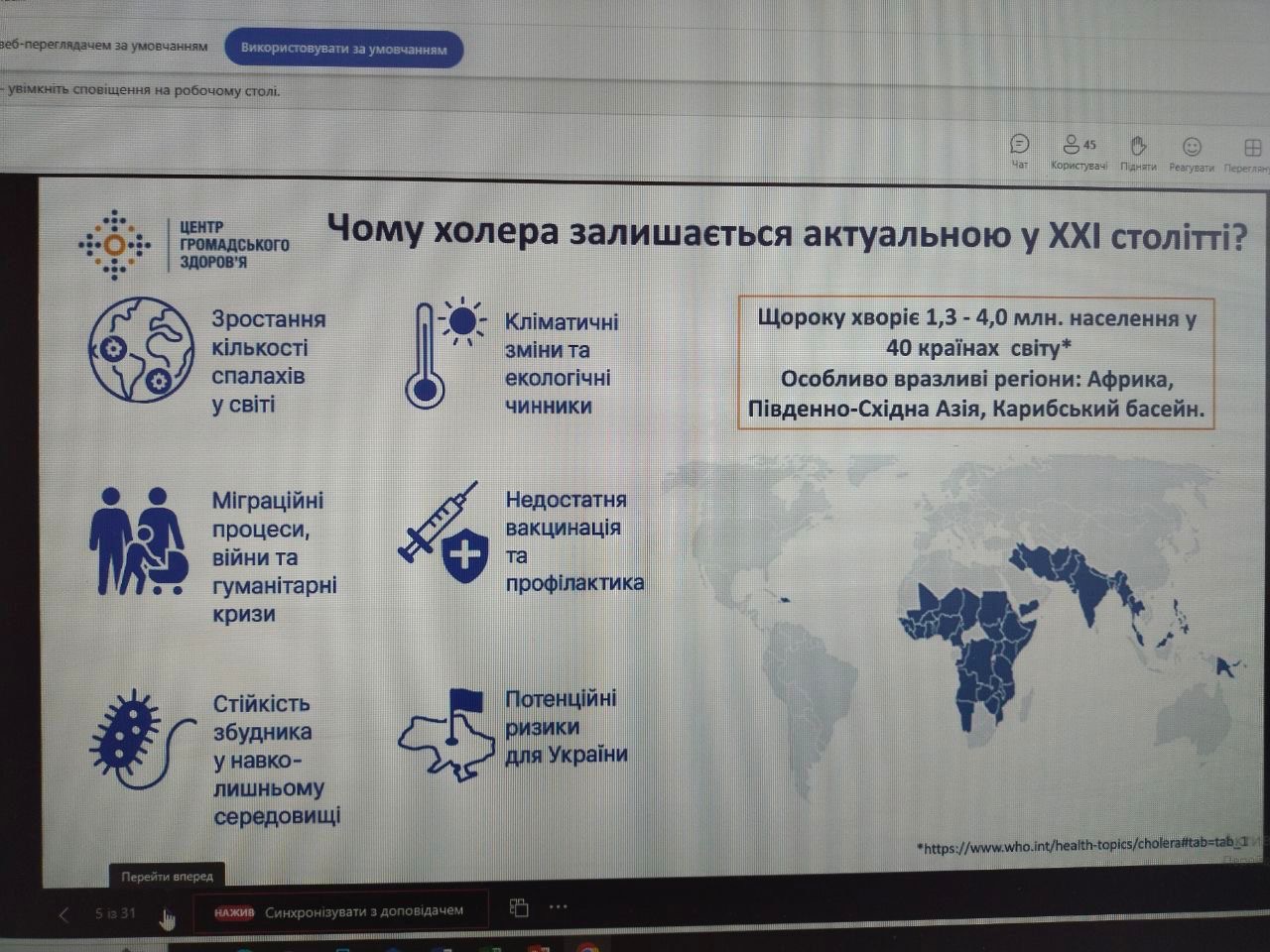Screen dimensions: 1270x952
Task: Go to the previous slide arrow
Action: point(64,913)
